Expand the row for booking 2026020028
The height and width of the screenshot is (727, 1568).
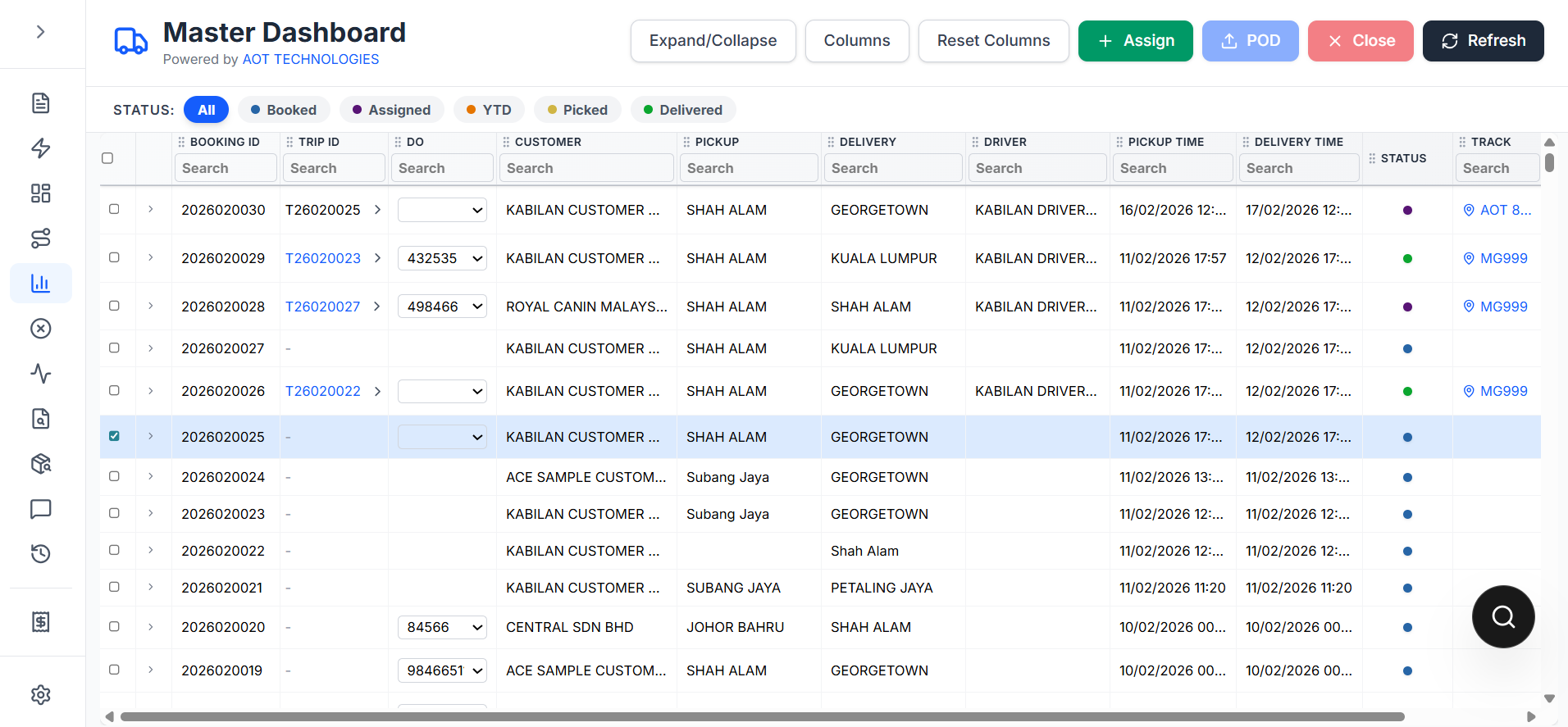click(x=151, y=306)
